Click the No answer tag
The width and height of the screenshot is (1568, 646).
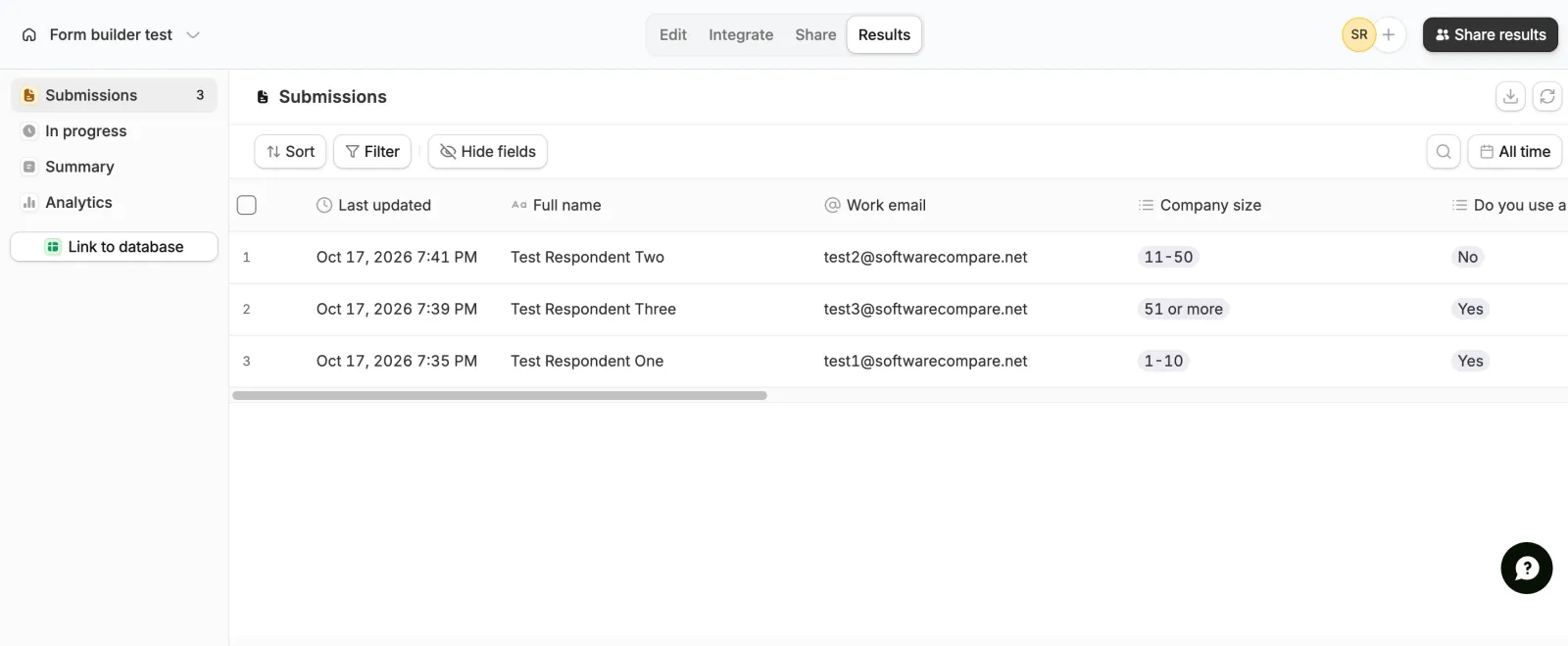(1467, 257)
